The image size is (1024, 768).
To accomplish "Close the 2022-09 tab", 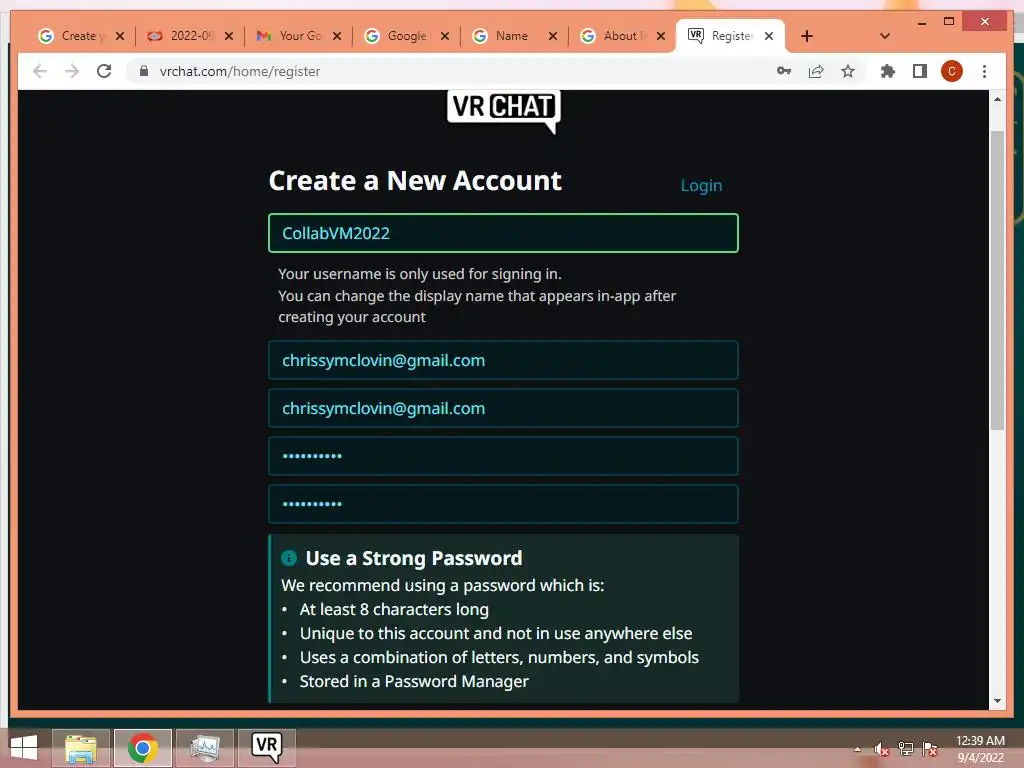I will click(x=229, y=36).
